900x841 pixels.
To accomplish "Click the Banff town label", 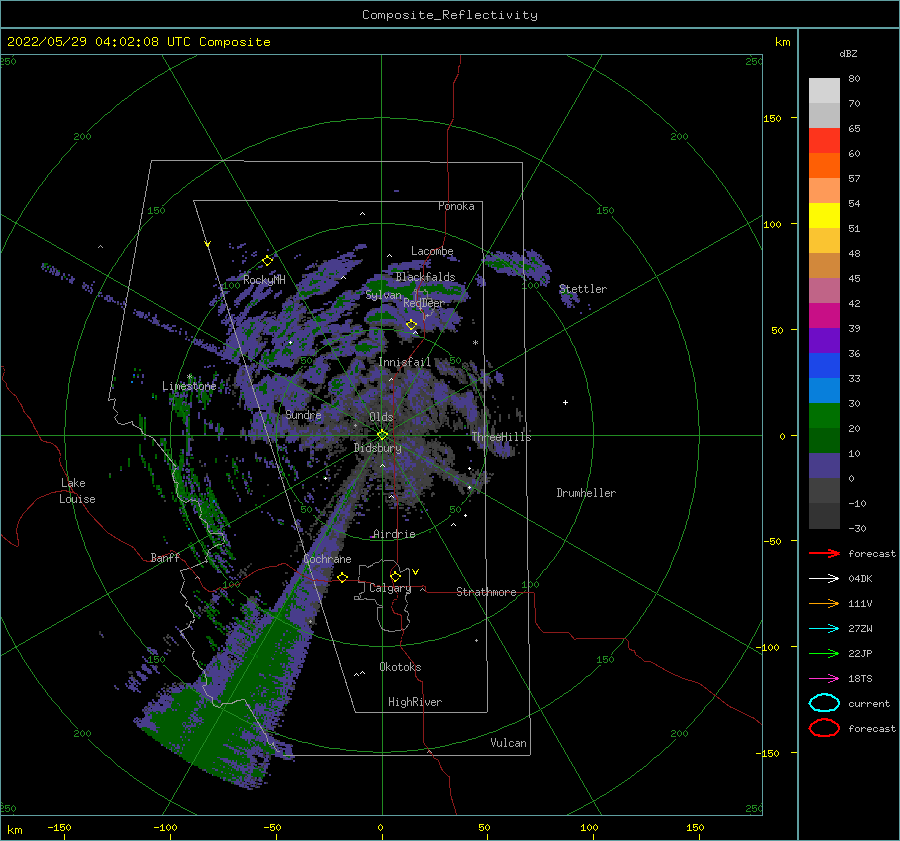I will tap(165, 557).
